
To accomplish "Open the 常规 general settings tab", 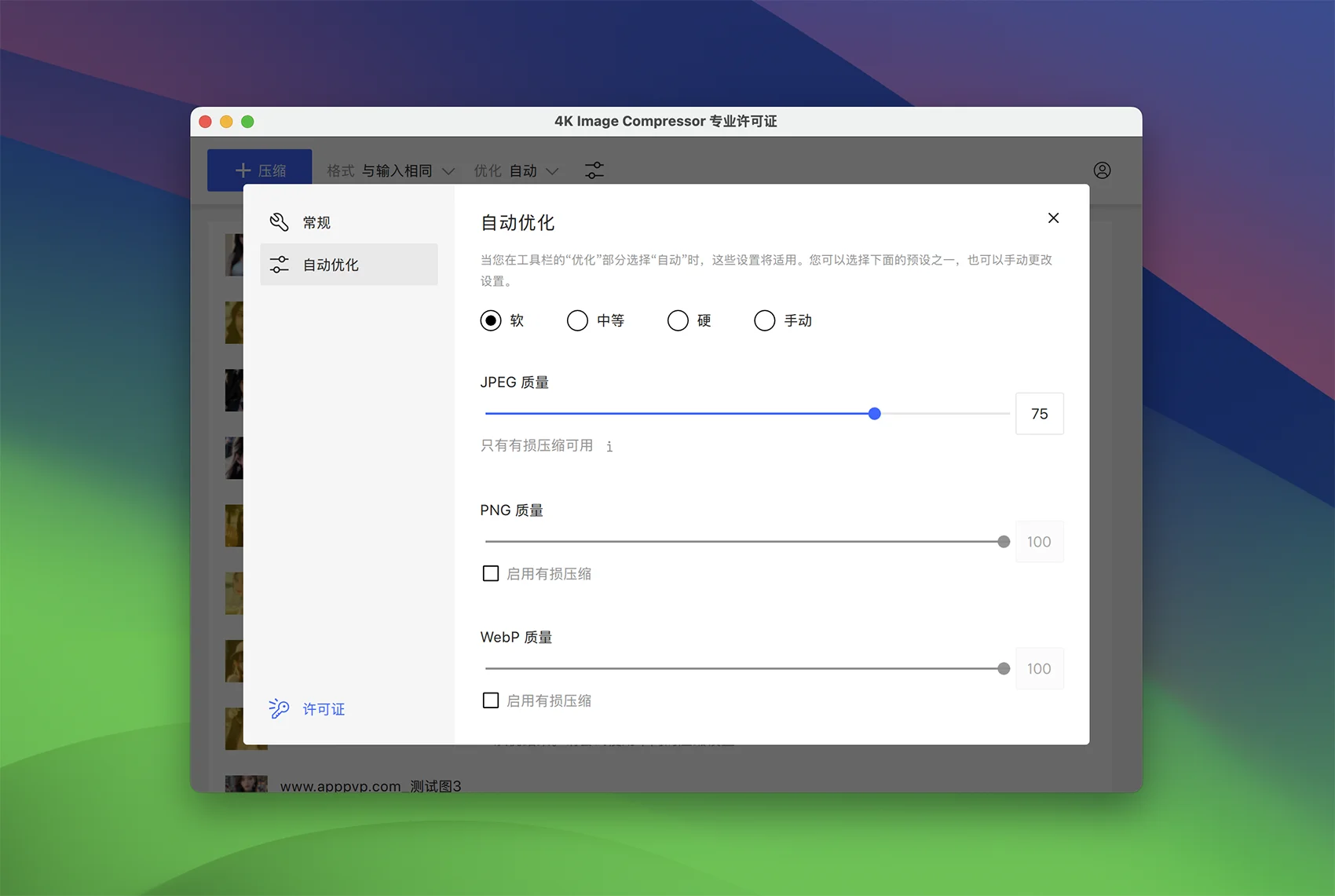I will coord(349,222).
